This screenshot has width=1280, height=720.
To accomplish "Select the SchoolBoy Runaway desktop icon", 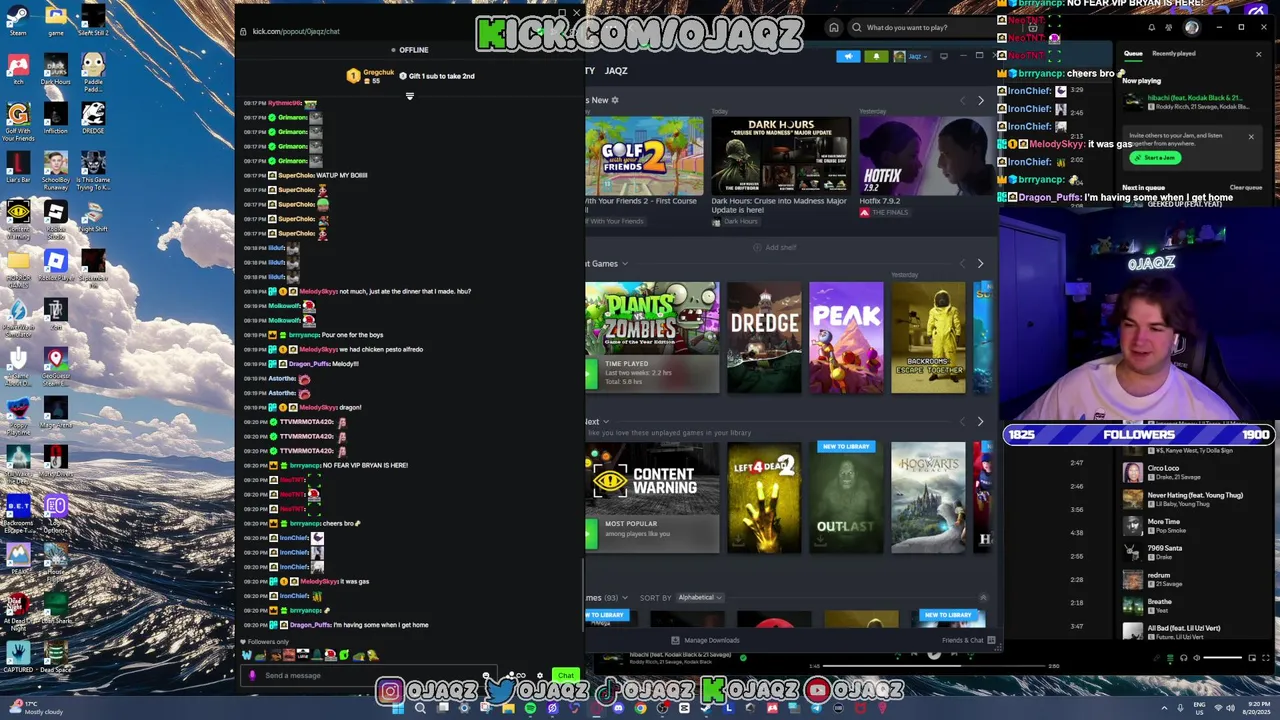I will coord(56,171).
